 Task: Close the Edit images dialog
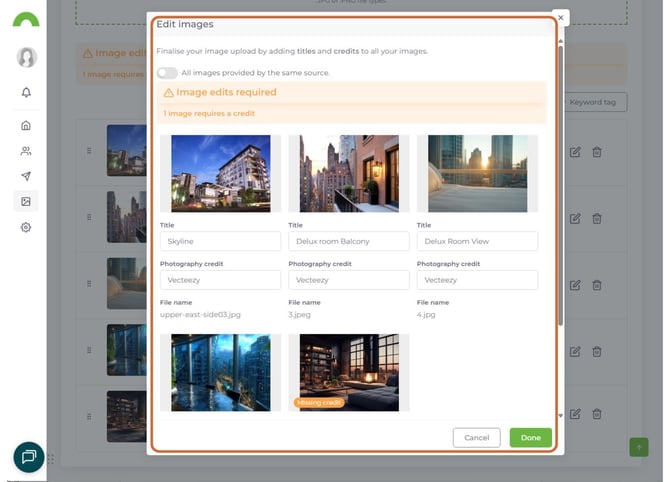pos(560,18)
